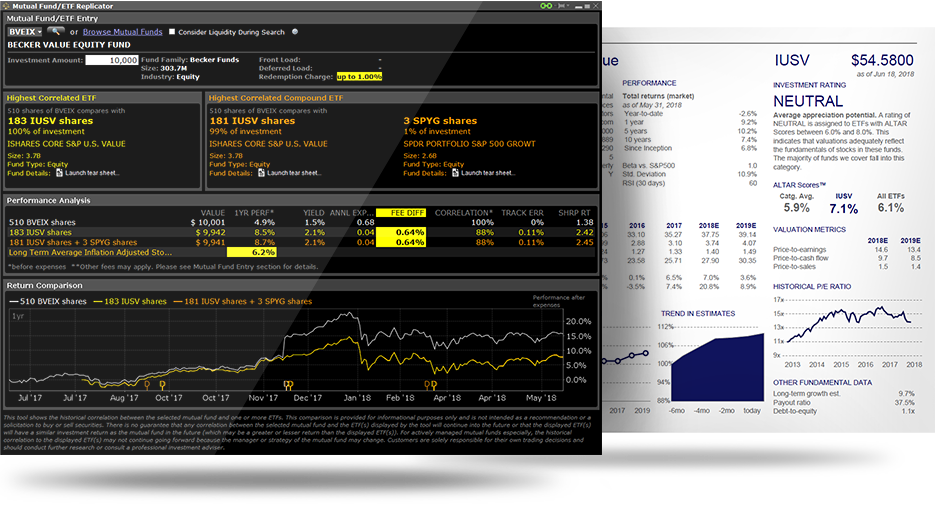
Task: Launch tear sheet for 181 IUSV shares
Action: [294, 173]
